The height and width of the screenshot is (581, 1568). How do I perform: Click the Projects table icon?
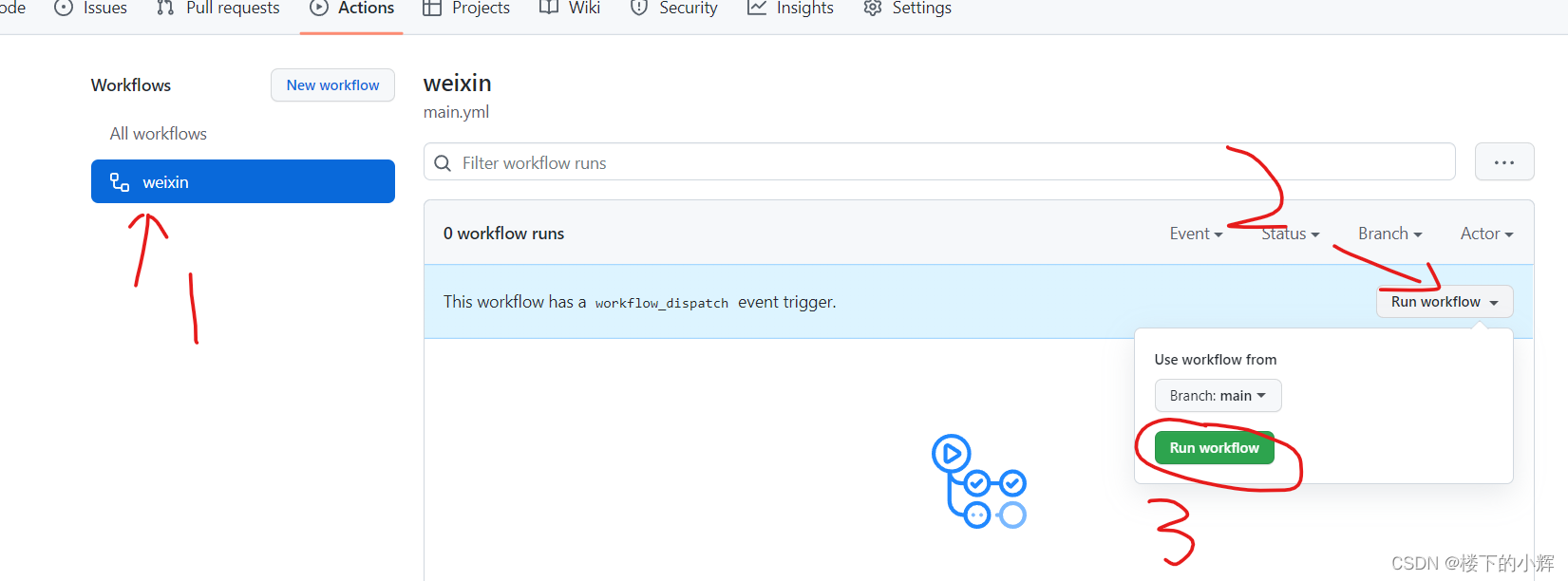(432, 8)
